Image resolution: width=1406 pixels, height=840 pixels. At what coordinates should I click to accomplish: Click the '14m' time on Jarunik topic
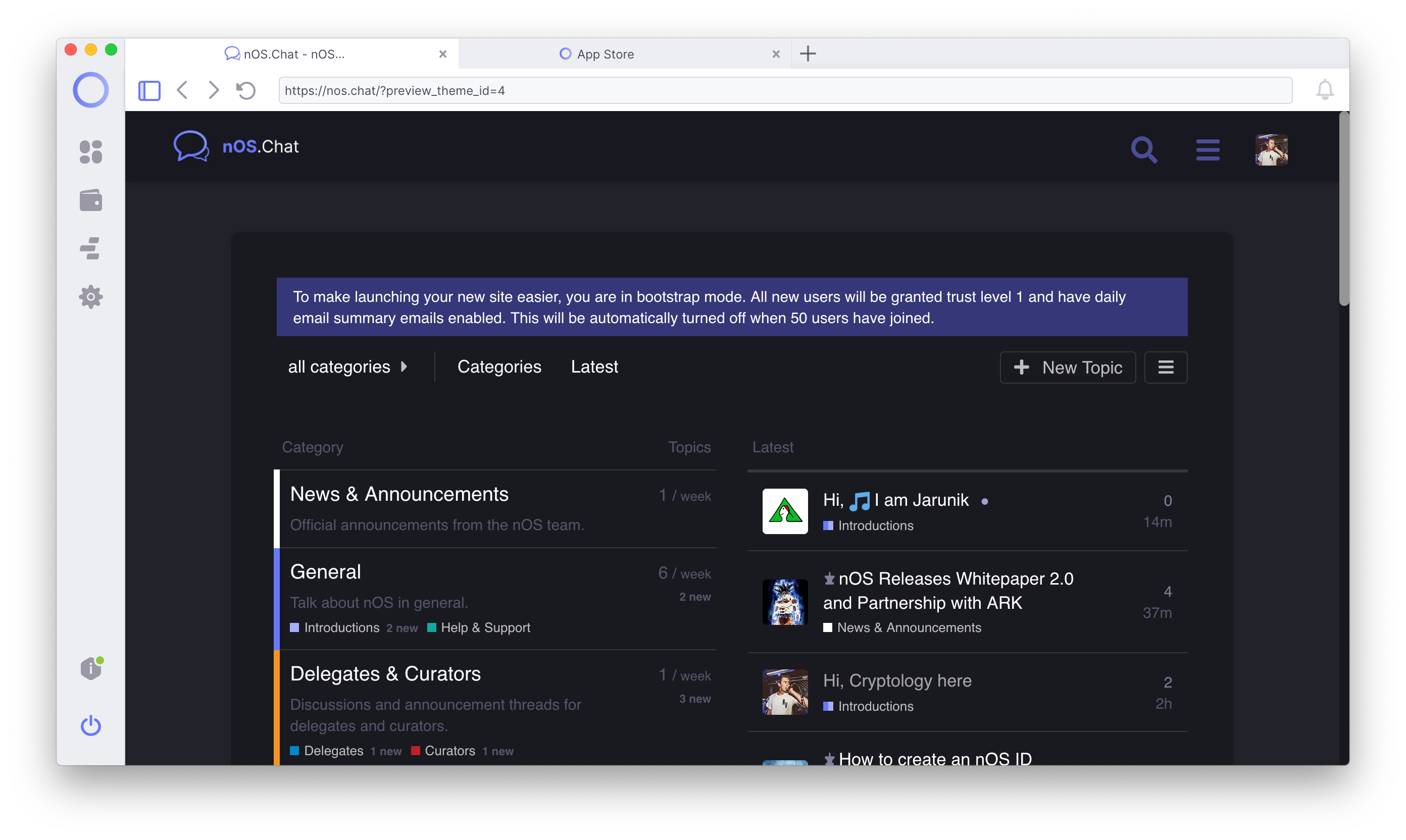(1157, 522)
